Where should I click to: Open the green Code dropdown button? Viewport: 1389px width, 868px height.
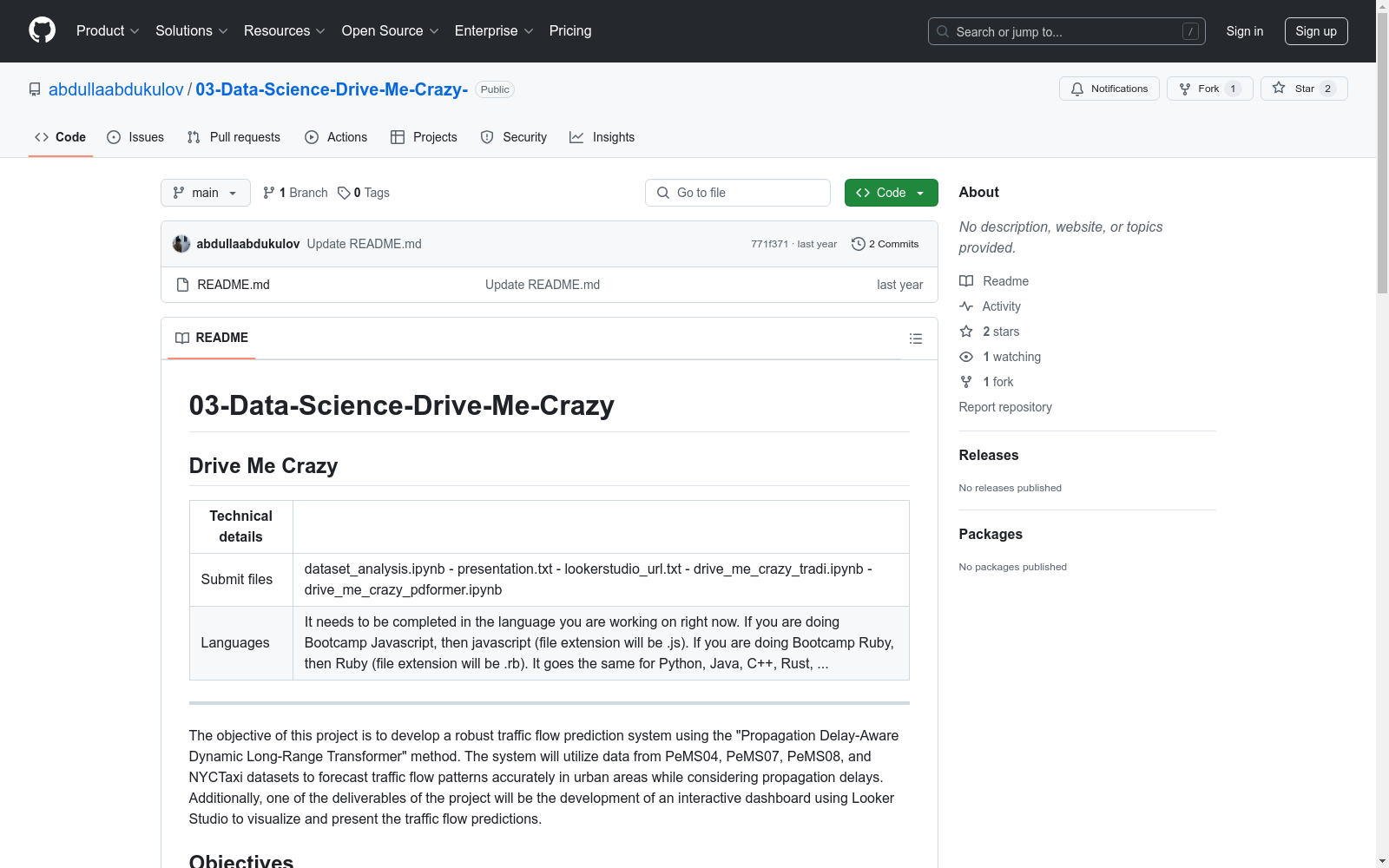[891, 193]
